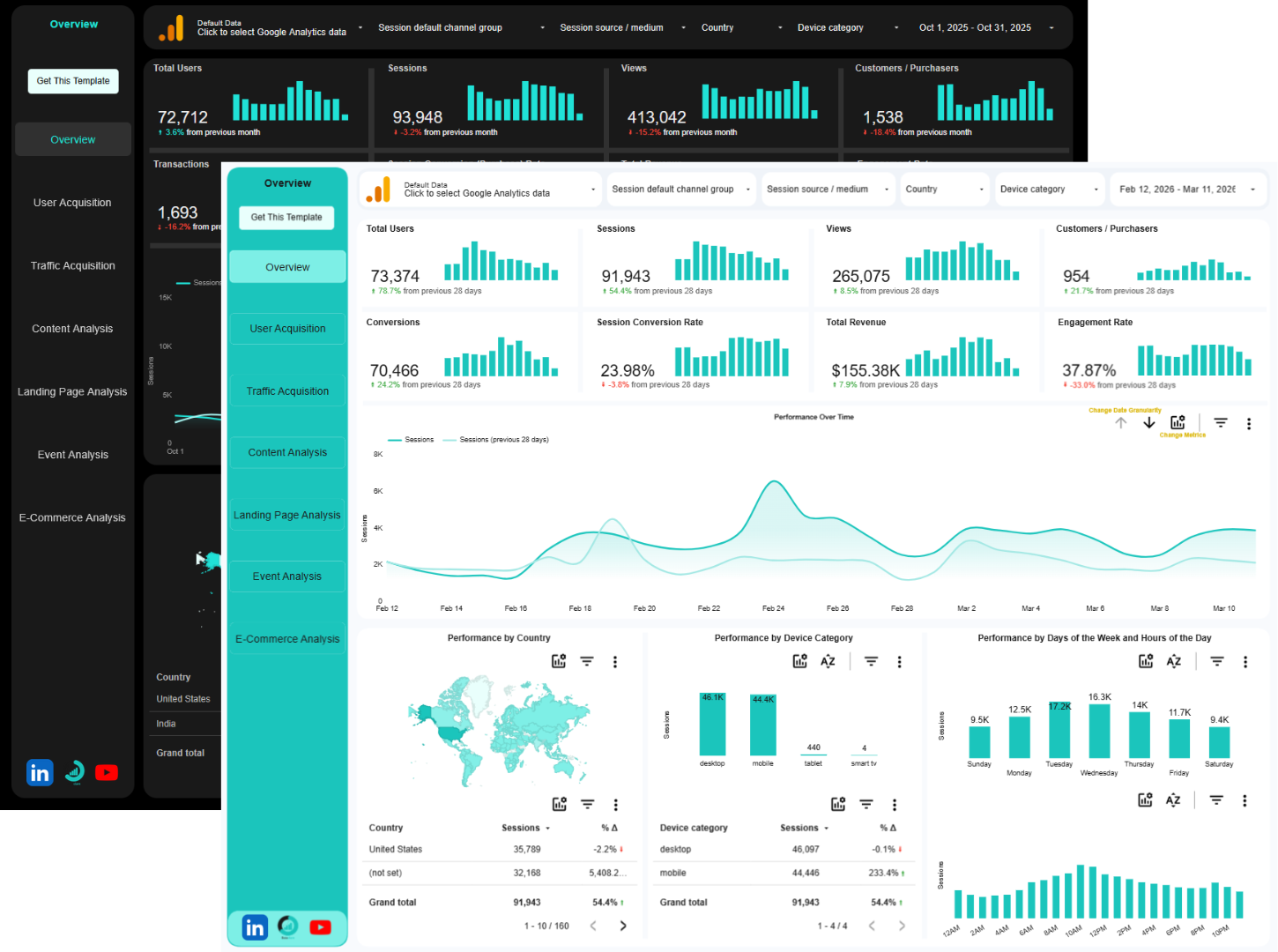The width and height of the screenshot is (1278, 952).
Task: Open the Device category filter dropdown
Action: click(1050, 189)
